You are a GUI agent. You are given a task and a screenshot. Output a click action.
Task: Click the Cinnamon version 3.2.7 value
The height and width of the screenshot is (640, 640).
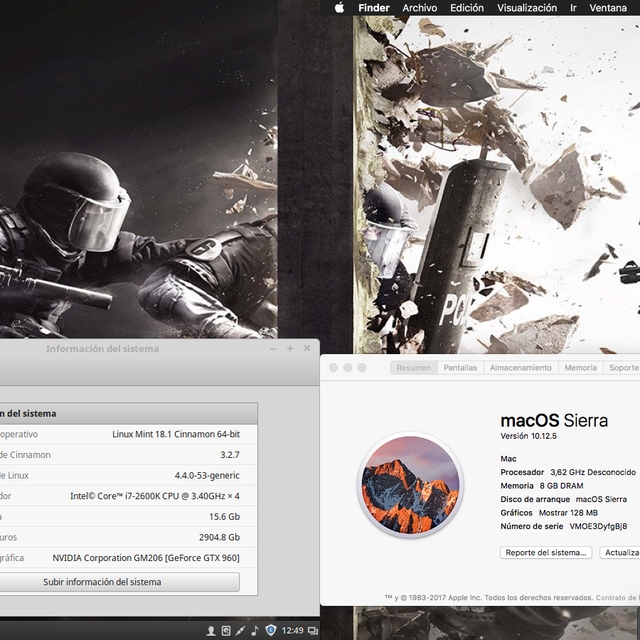click(x=230, y=455)
